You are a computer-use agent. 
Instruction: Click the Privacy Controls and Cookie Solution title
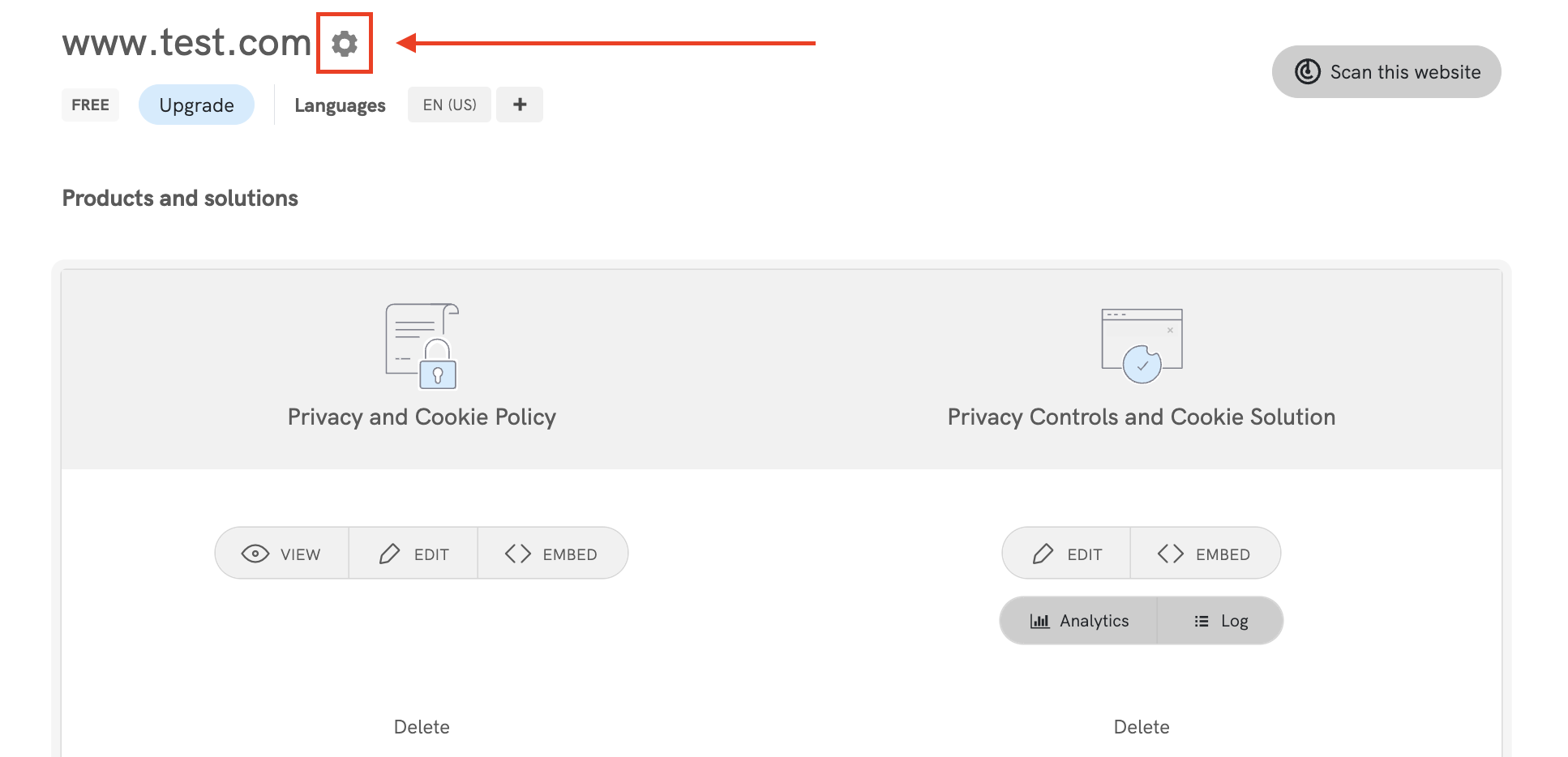coord(1141,417)
